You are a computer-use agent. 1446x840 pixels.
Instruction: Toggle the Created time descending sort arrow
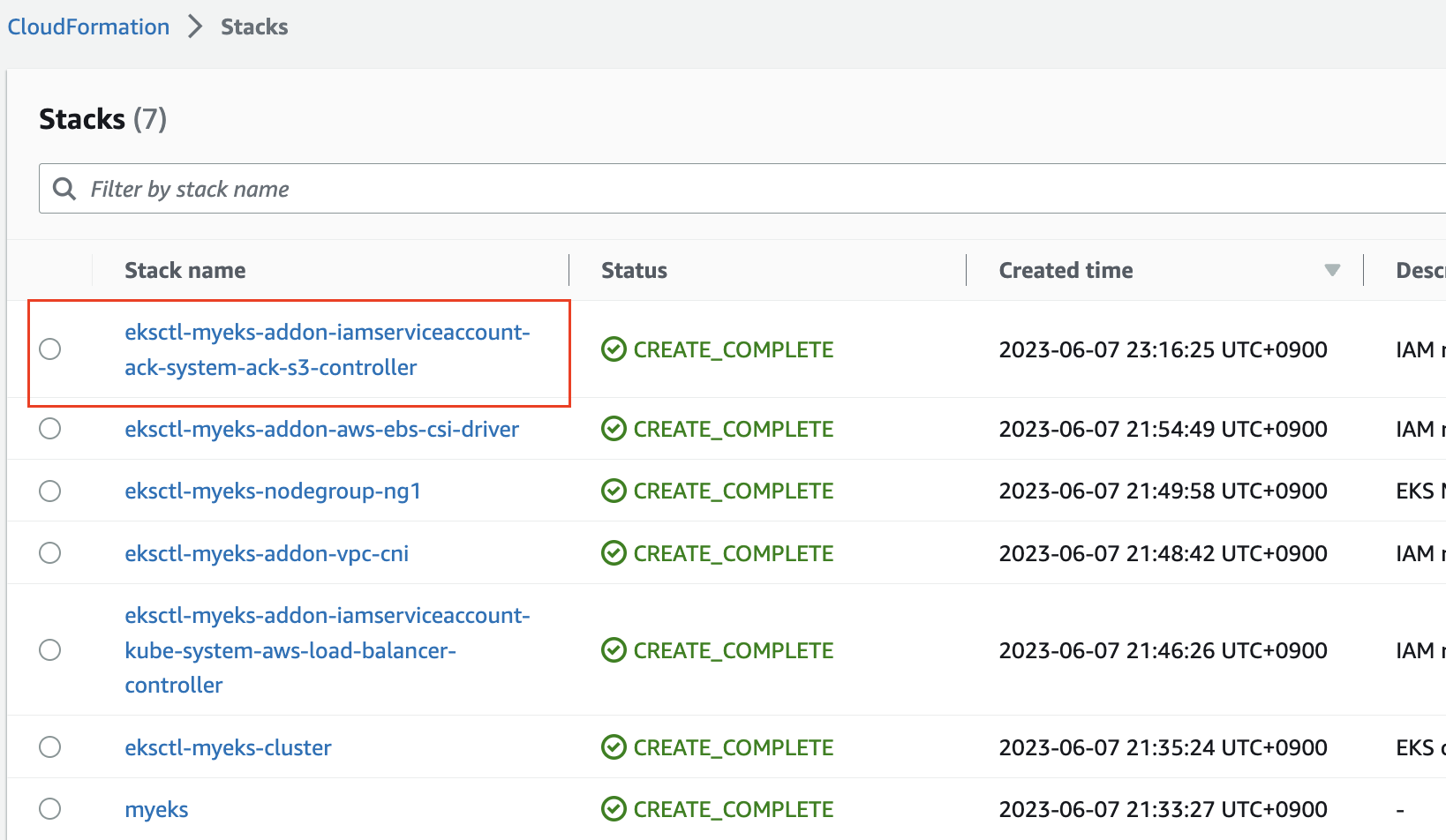1332,270
